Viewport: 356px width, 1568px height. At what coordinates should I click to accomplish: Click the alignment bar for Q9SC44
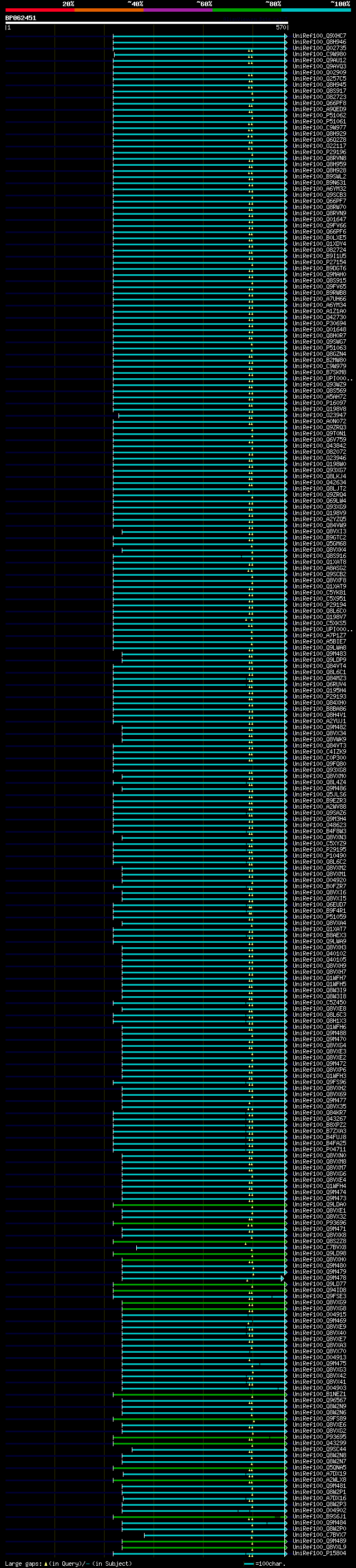(210, 1450)
